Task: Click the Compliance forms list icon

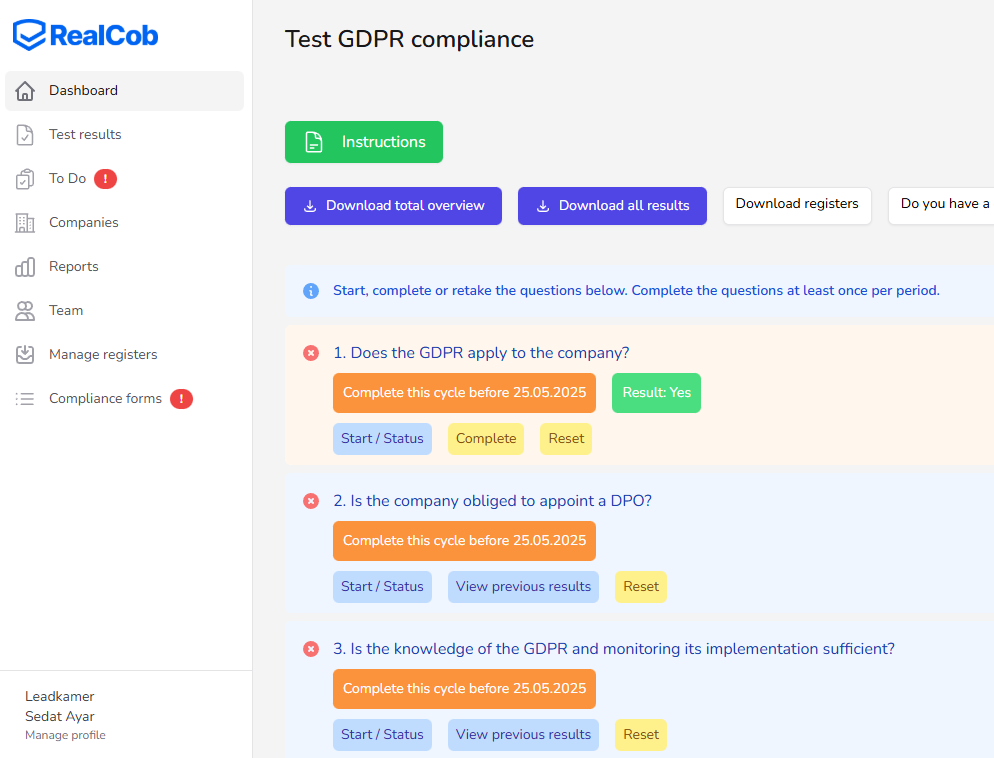Action: 25,399
